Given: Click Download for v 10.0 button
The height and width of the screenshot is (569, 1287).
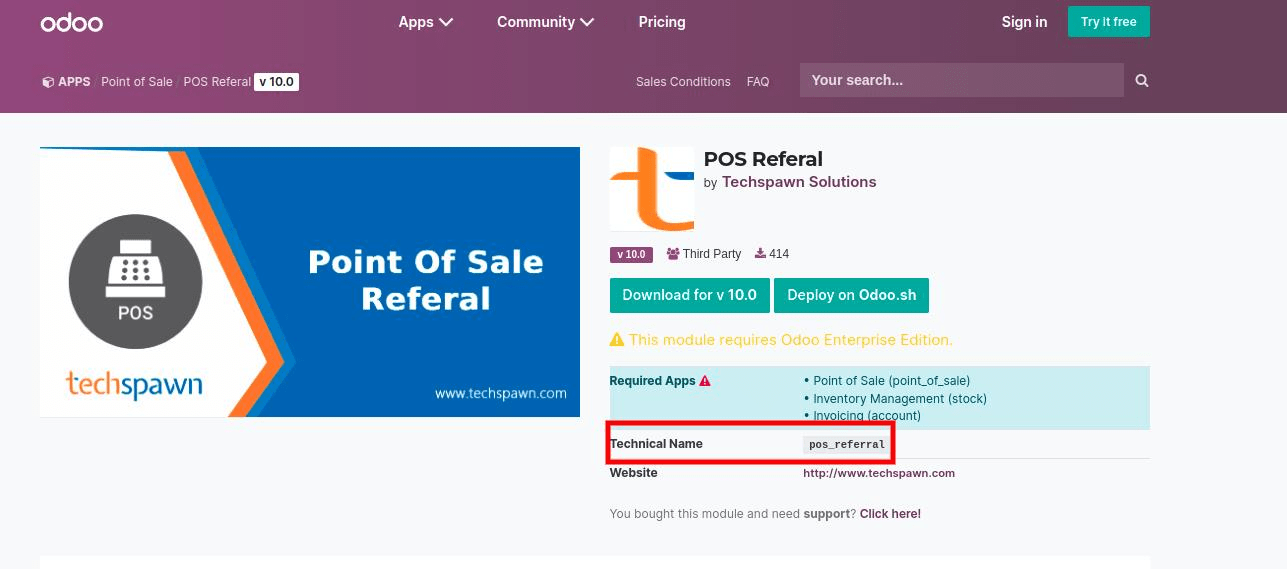Looking at the screenshot, I should coord(689,295).
